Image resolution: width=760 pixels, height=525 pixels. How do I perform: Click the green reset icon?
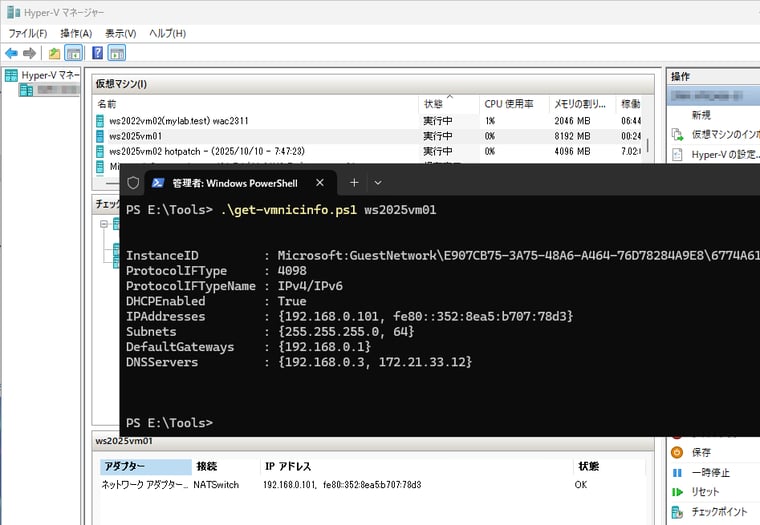tap(677, 492)
